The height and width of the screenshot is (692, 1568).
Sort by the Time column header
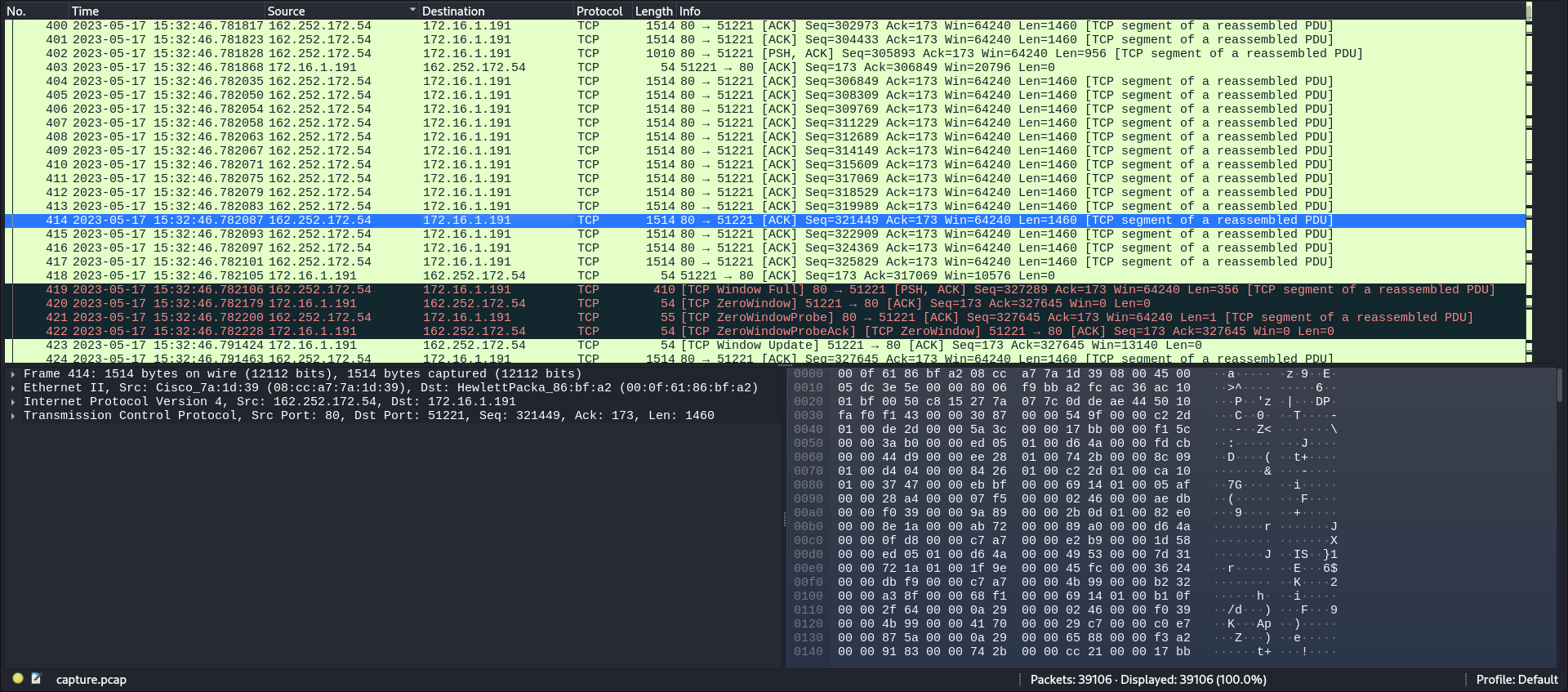coord(167,11)
